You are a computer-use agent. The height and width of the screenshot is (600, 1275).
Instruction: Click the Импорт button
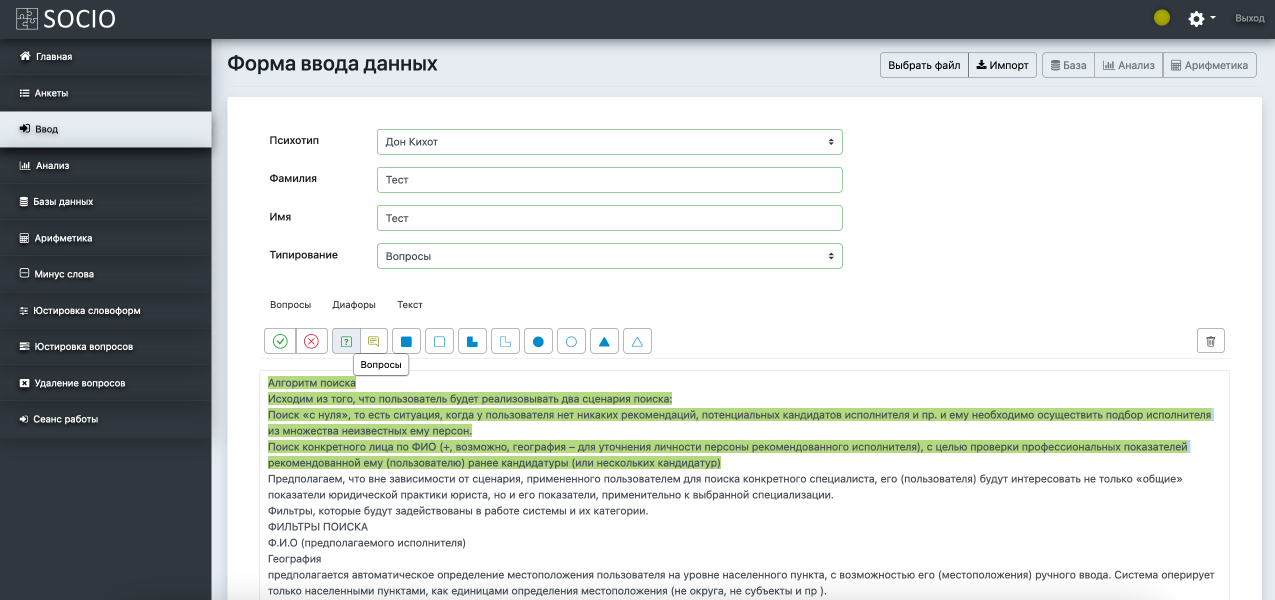1002,66
